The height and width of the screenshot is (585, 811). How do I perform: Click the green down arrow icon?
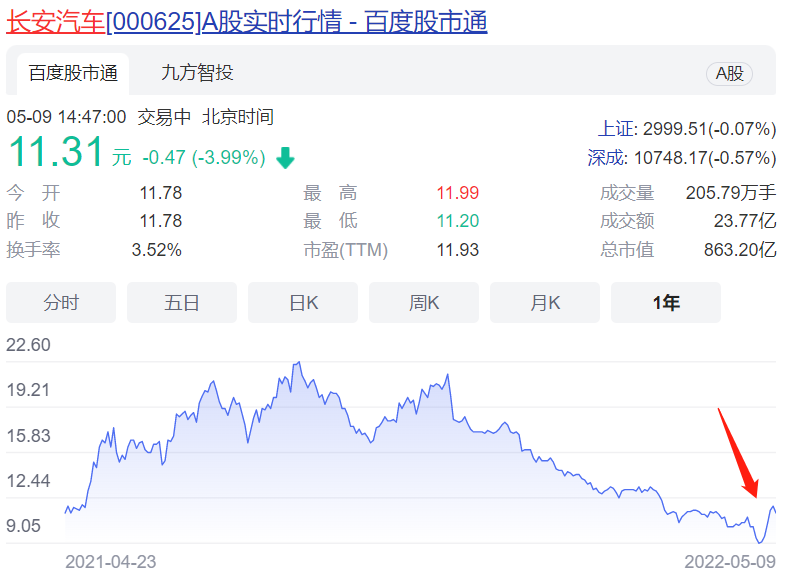(x=285, y=158)
